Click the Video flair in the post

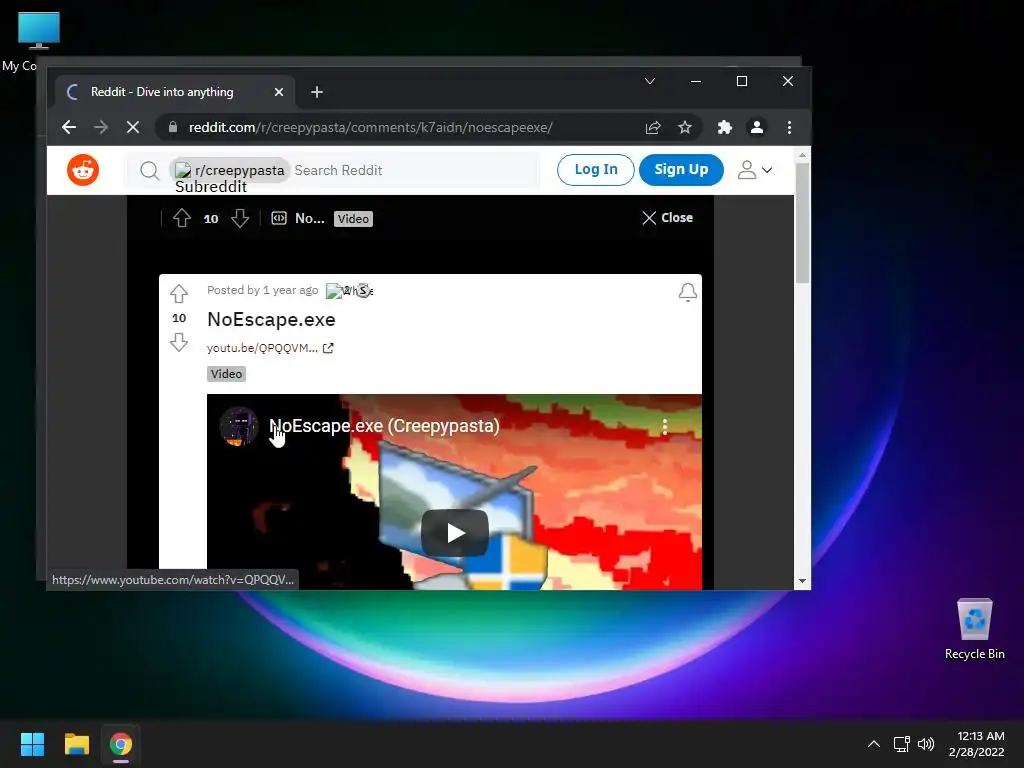226,374
